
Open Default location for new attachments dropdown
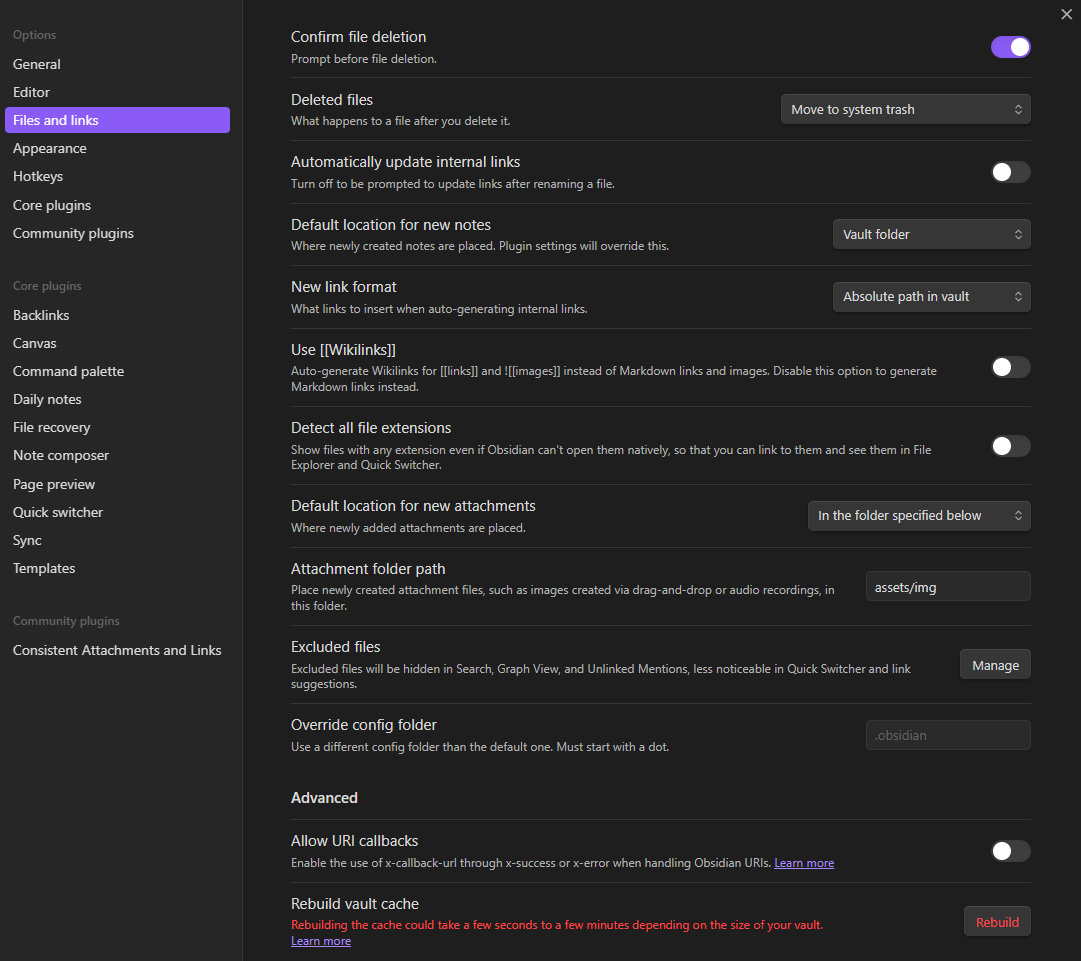click(918, 515)
